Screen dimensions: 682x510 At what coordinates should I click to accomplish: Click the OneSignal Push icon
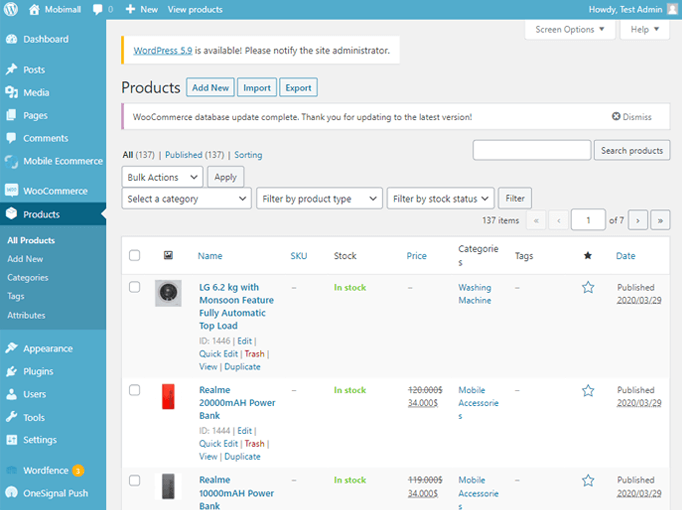pos(12,493)
